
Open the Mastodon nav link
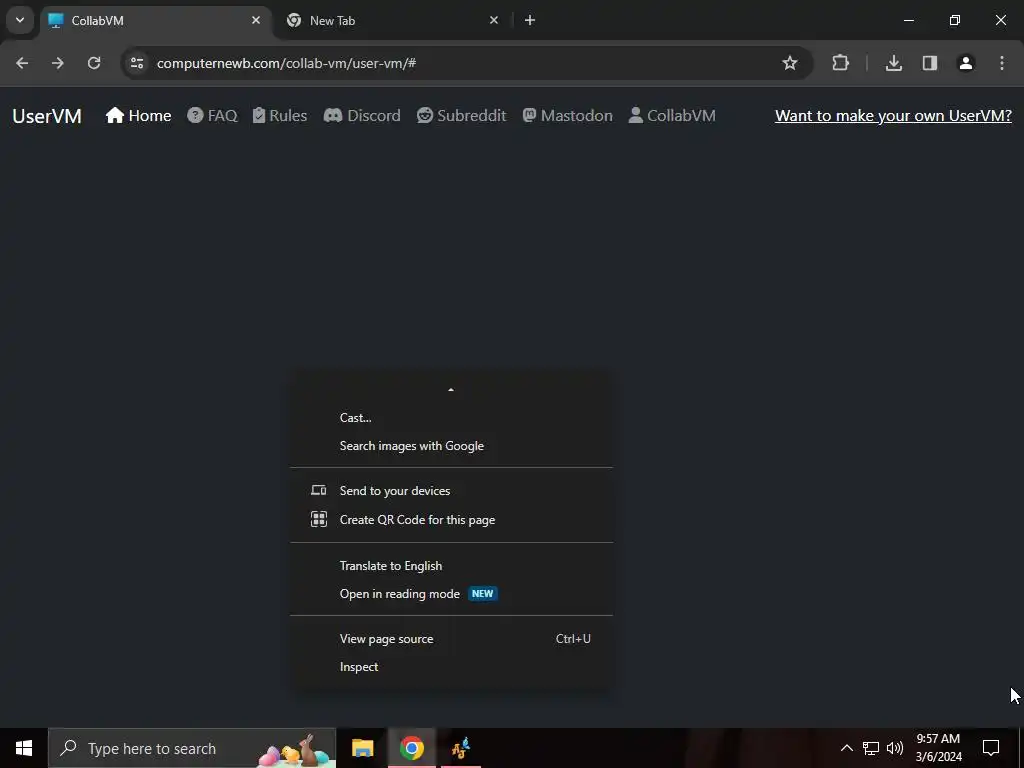pos(568,116)
